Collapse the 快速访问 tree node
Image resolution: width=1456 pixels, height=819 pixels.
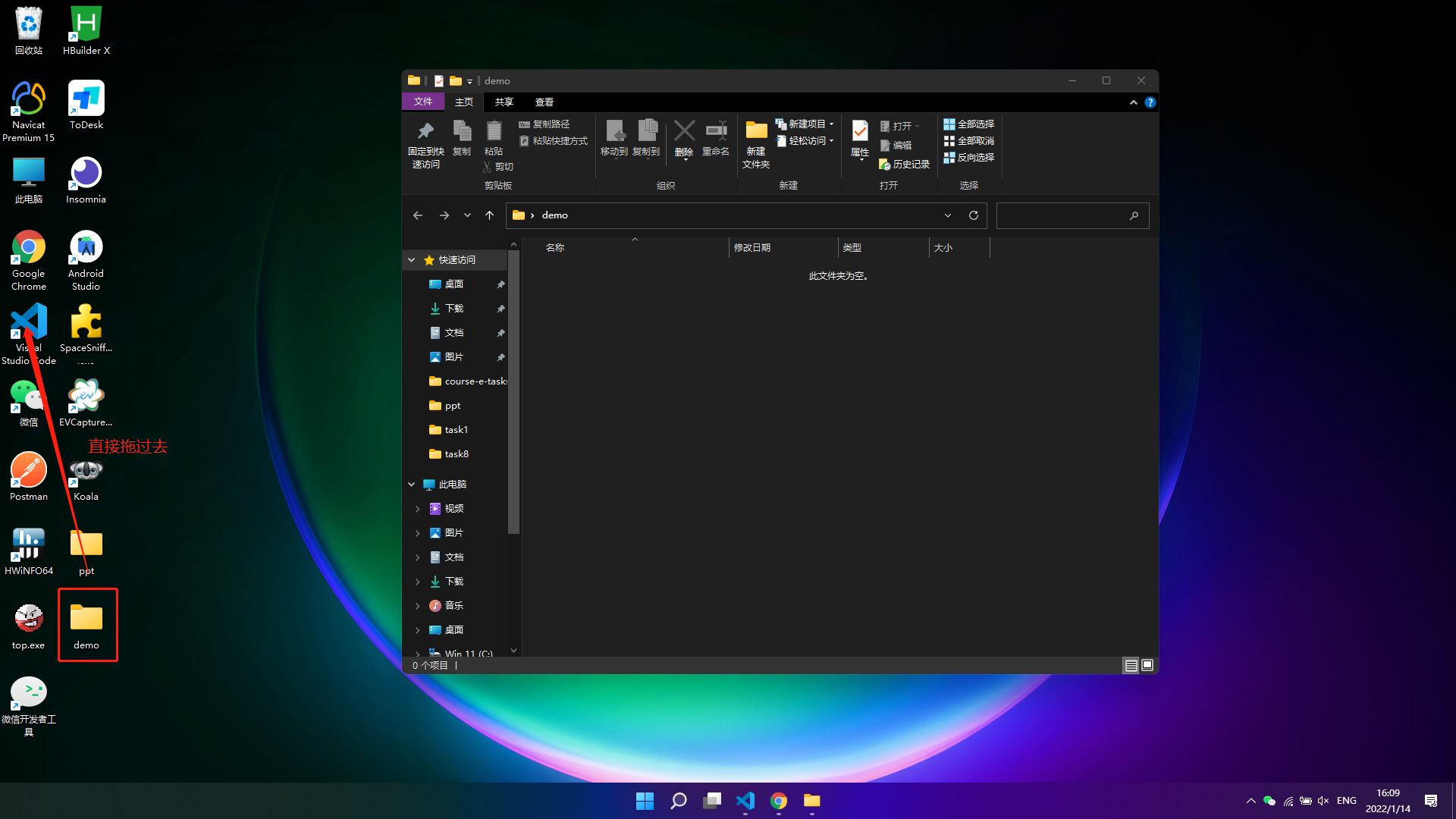click(x=412, y=260)
